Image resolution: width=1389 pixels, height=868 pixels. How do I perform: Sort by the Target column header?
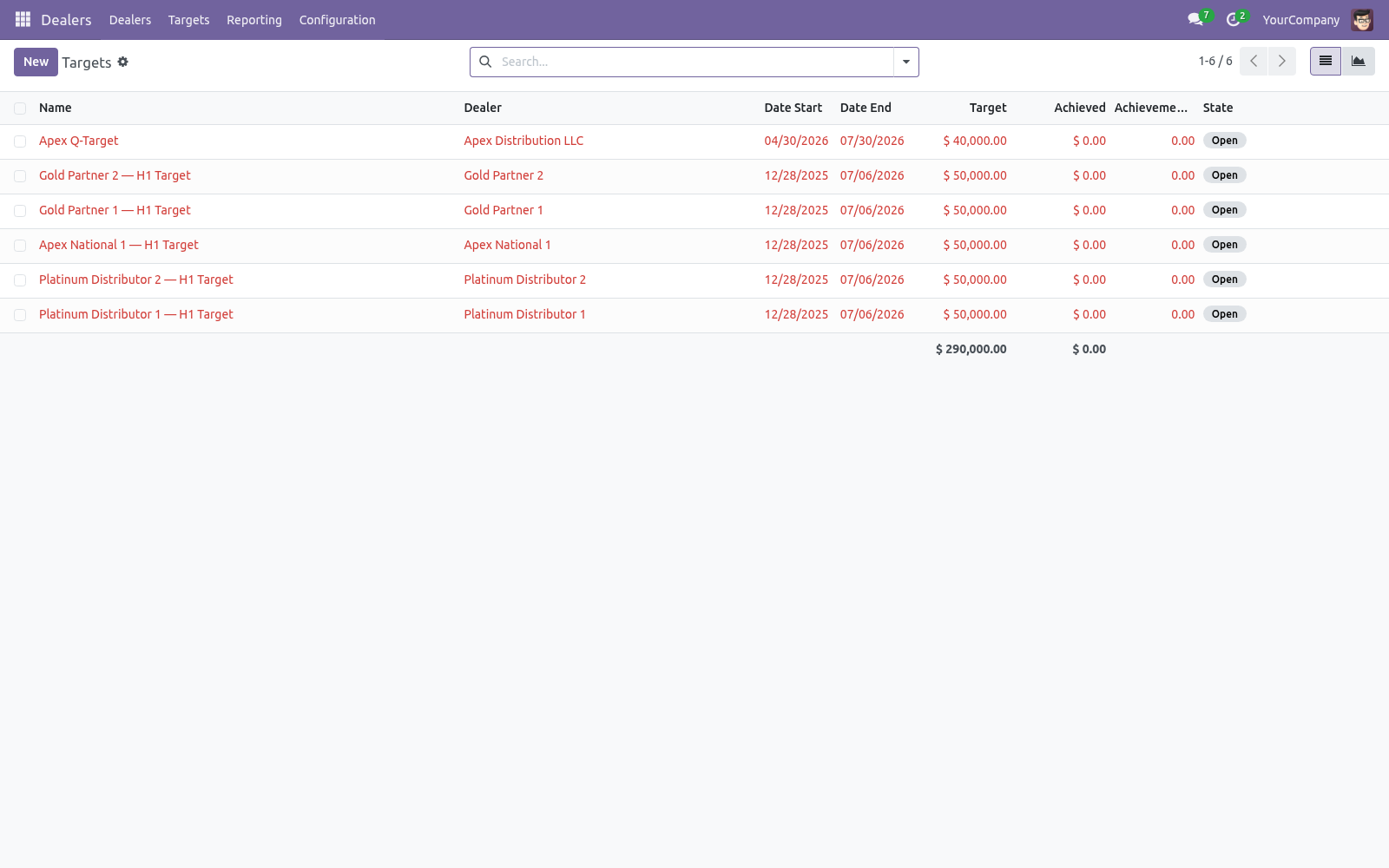(988, 108)
